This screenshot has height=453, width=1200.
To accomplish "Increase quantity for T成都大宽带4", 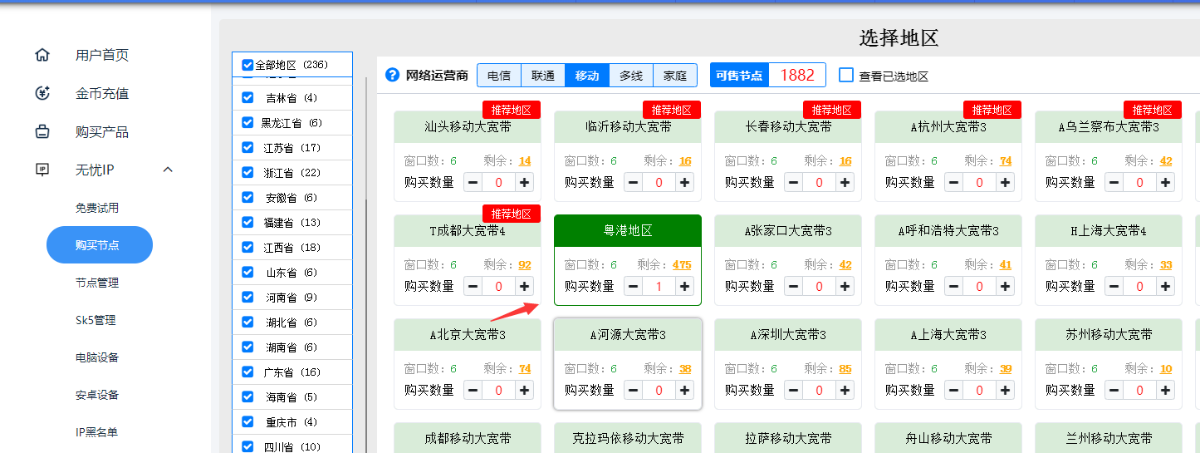I will click(524, 286).
